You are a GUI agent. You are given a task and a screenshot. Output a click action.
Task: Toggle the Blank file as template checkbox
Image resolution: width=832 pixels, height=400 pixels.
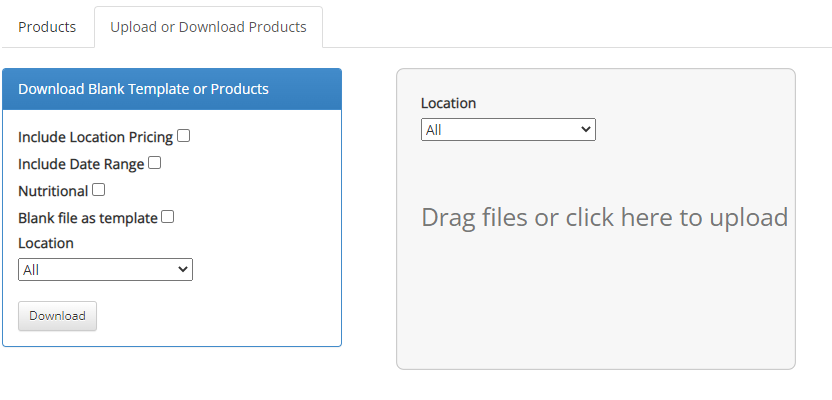coord(168,216)
